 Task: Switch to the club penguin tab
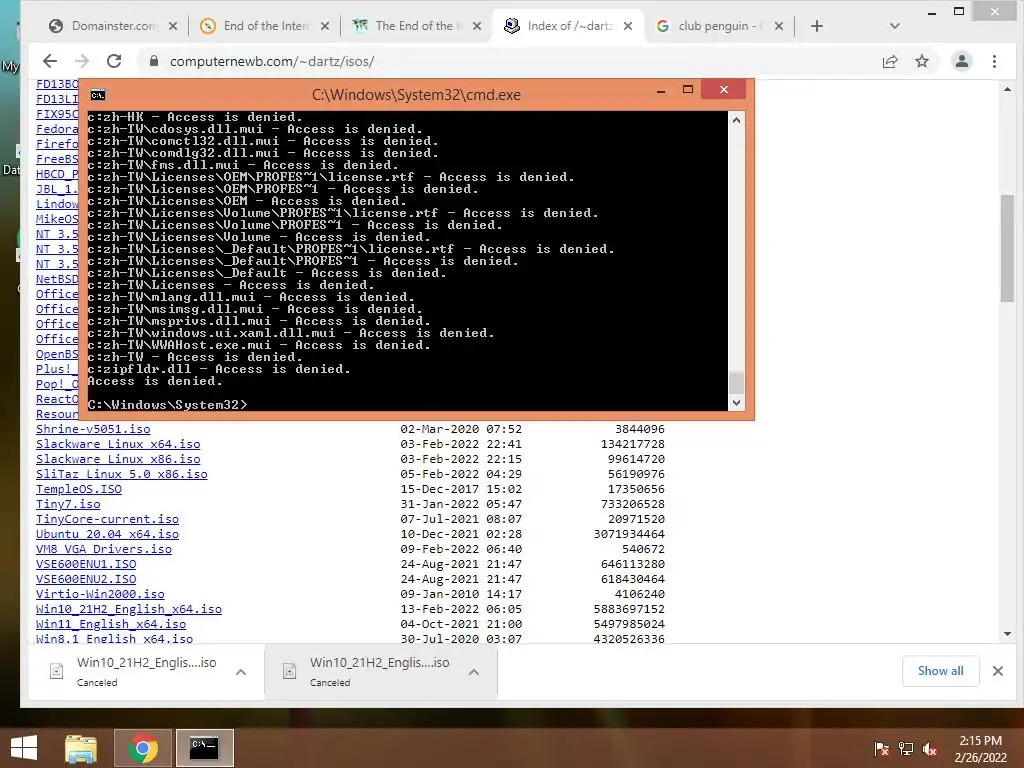pos(718,26)
